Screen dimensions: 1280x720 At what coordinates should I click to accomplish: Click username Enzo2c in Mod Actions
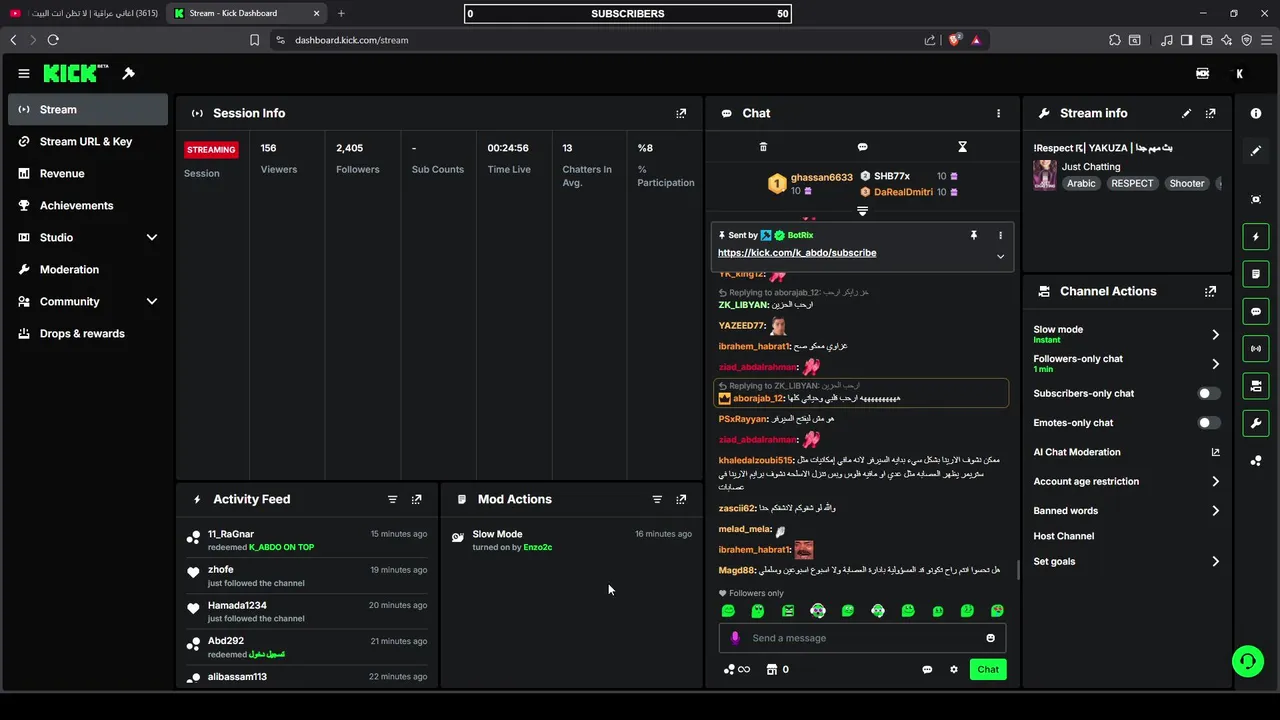pyautogui.click(x=538, y=548)
